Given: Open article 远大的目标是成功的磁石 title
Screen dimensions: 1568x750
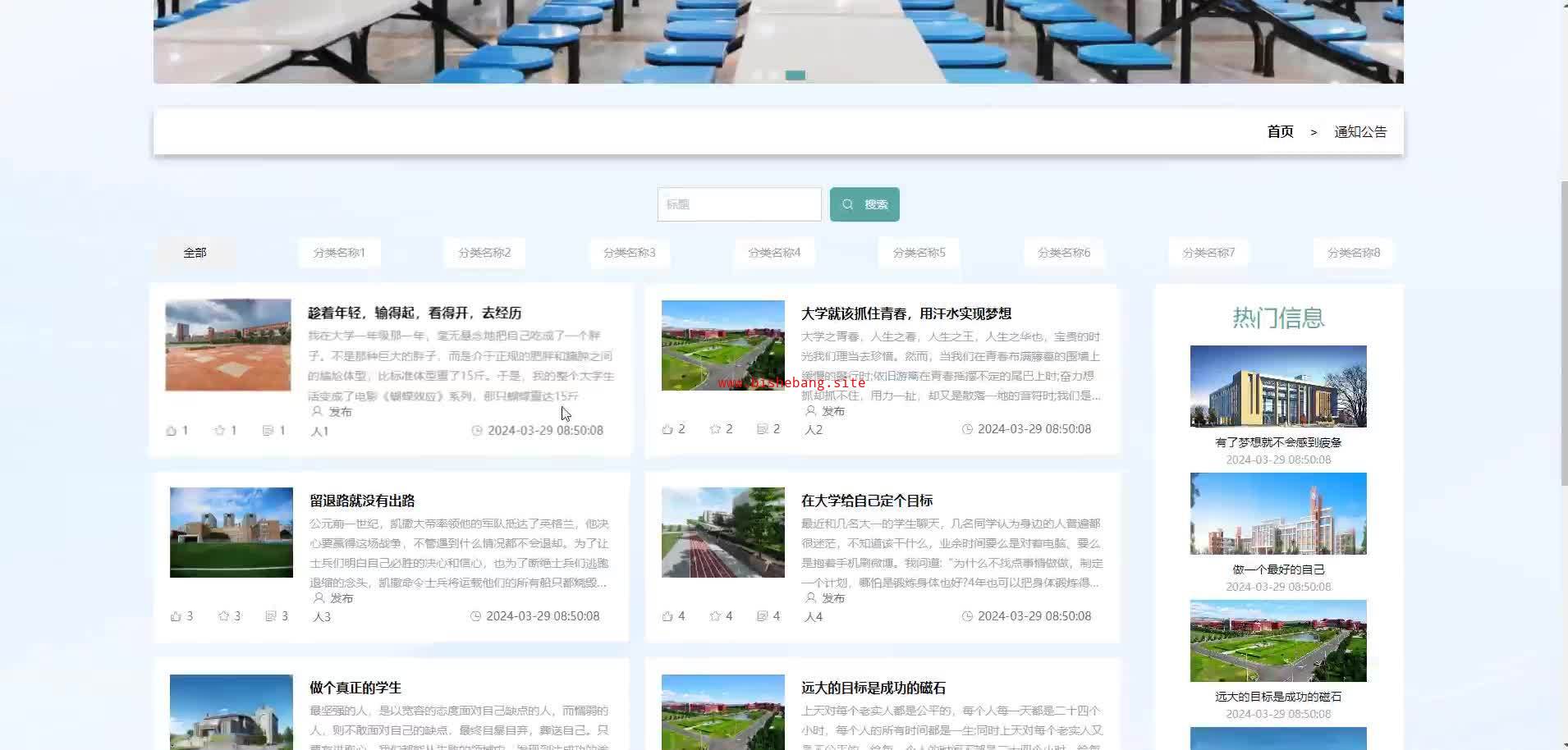Looking at the screenshot, I should pyautogui.click(x=873, y=688).
